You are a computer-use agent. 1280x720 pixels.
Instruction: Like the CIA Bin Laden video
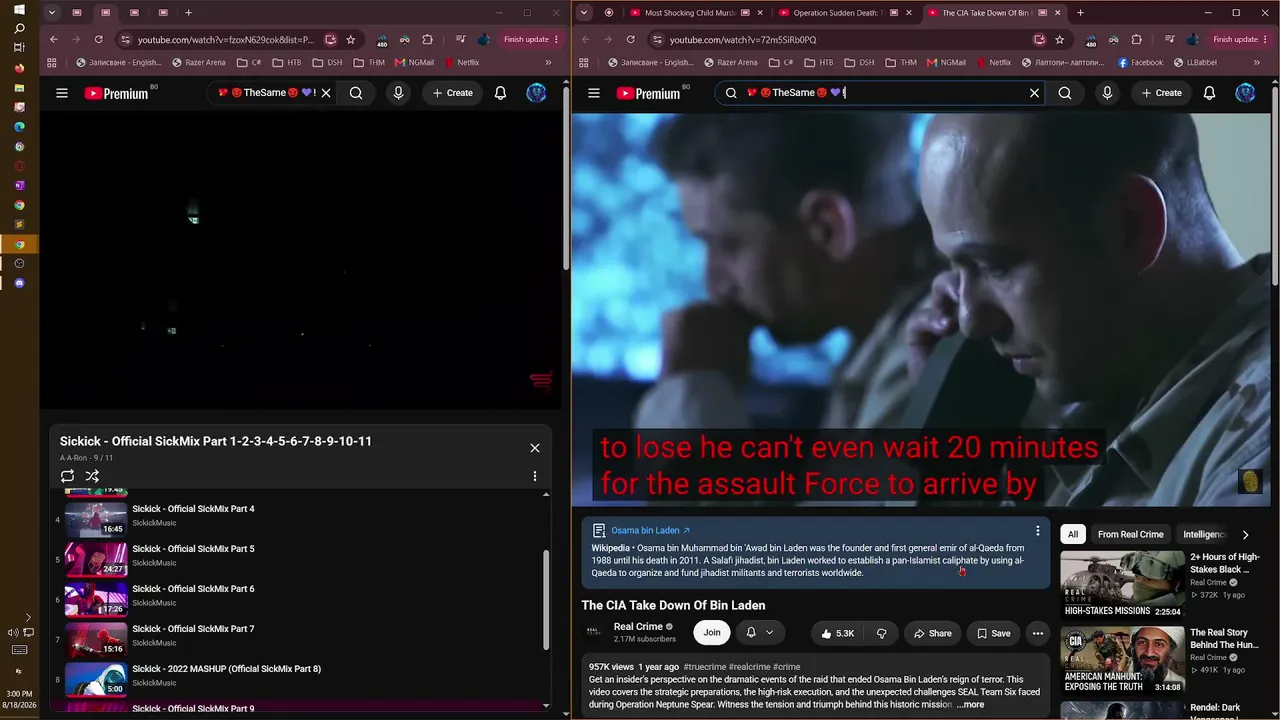837,633
